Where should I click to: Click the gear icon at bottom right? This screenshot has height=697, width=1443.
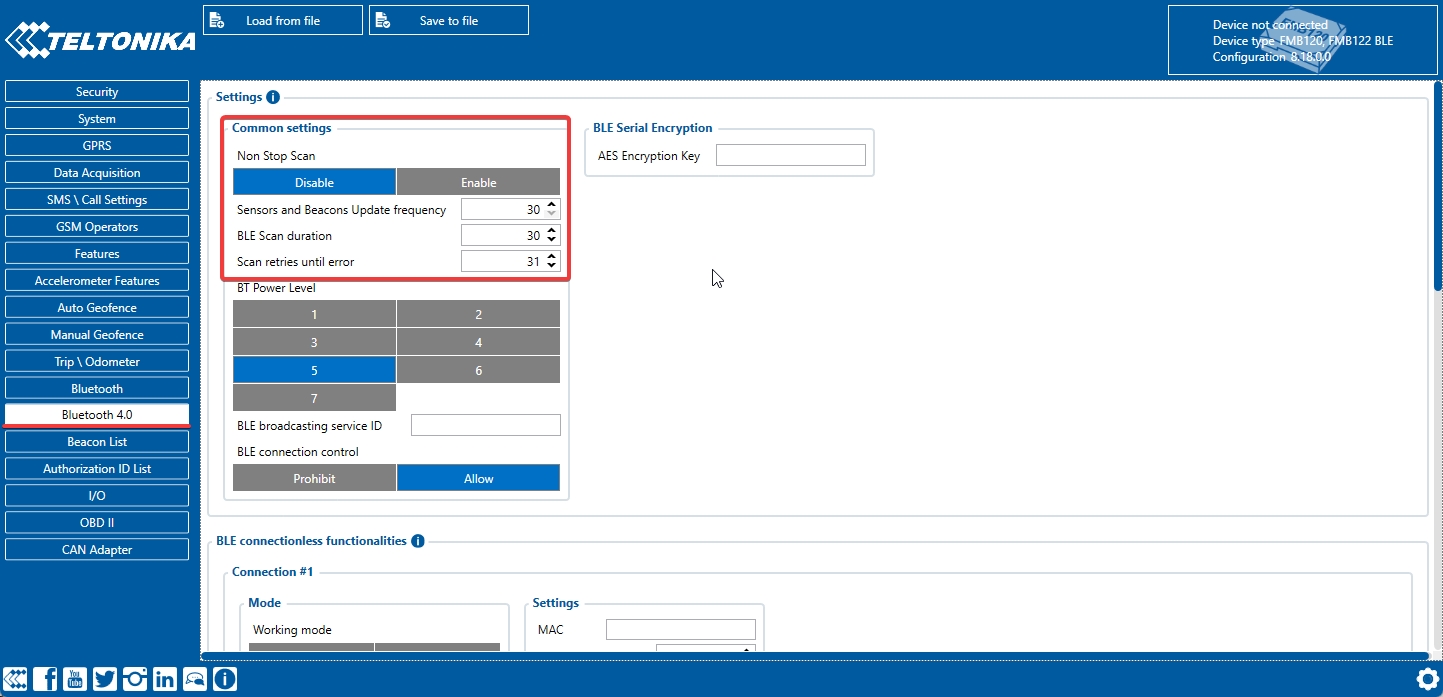tap(1428, 677)
